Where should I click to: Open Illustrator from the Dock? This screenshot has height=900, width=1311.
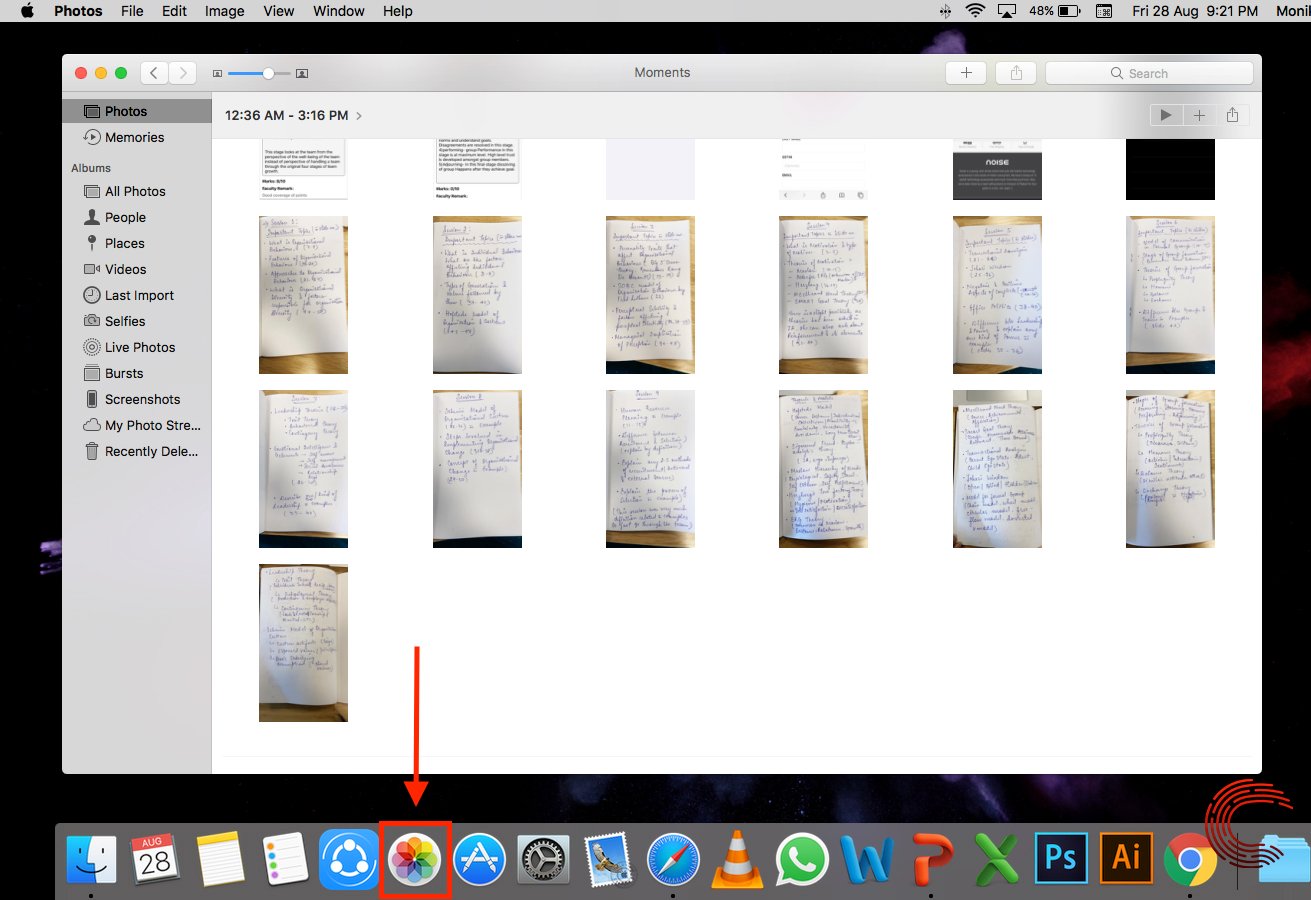pyautogui.click(x=1125, y=860)
